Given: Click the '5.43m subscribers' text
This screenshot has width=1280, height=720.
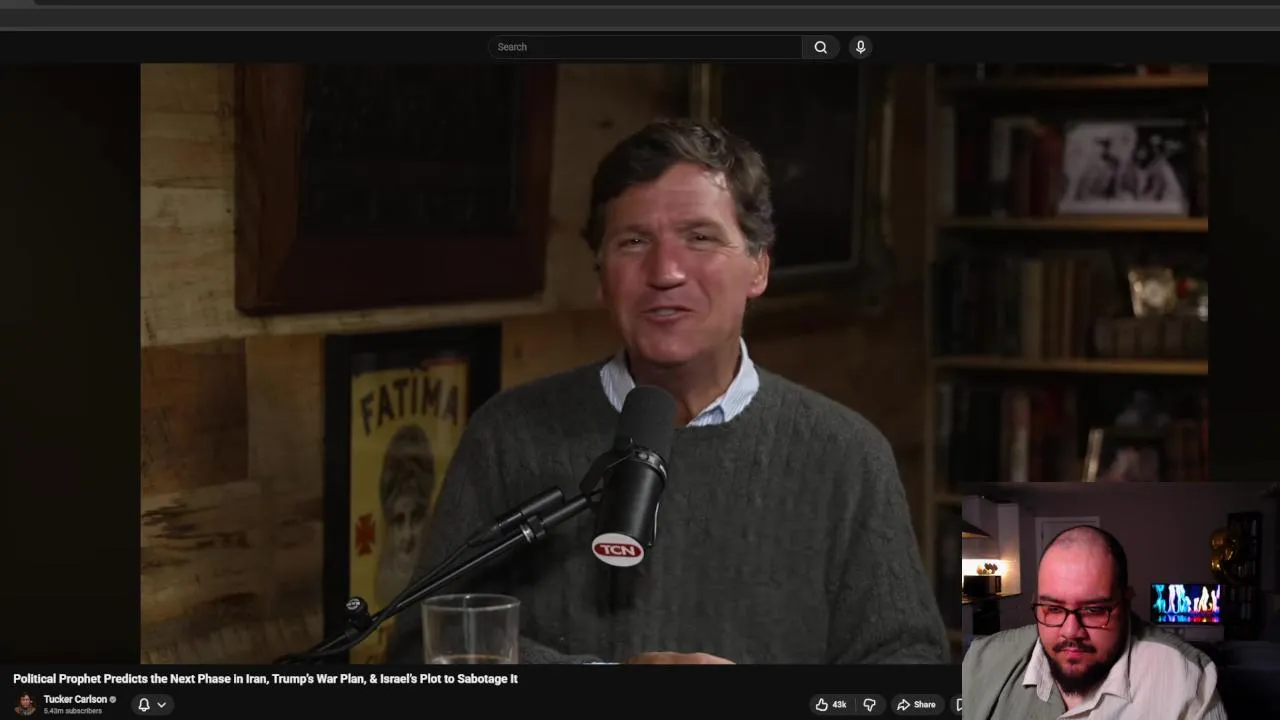Looking at the screenshot, I should click(x=72, y=711).
